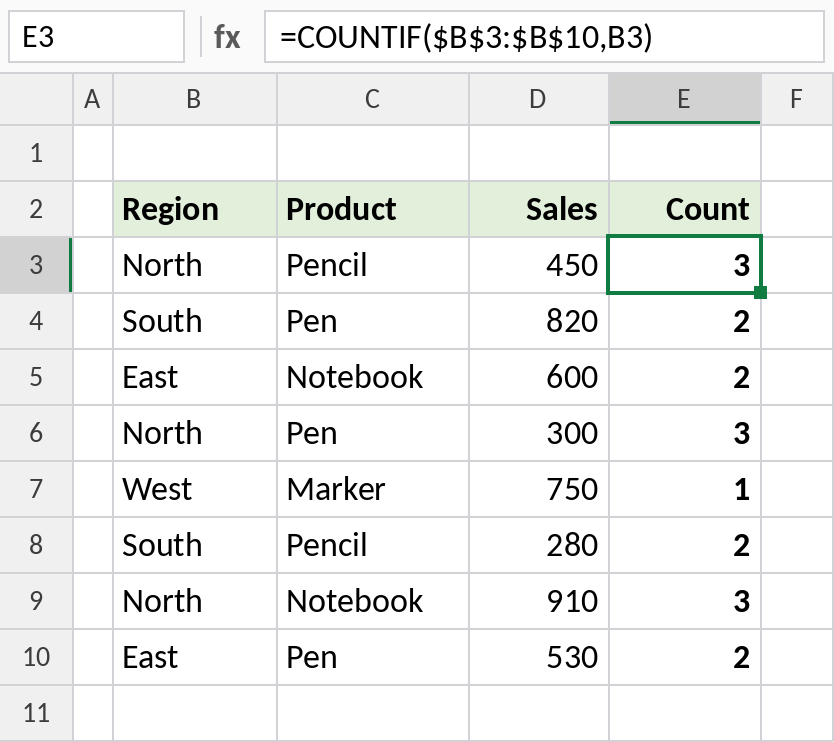The height and width of the screenshot is (742, 834).
Task: Select the cell with sales value 820
Action: coord(539,321)
